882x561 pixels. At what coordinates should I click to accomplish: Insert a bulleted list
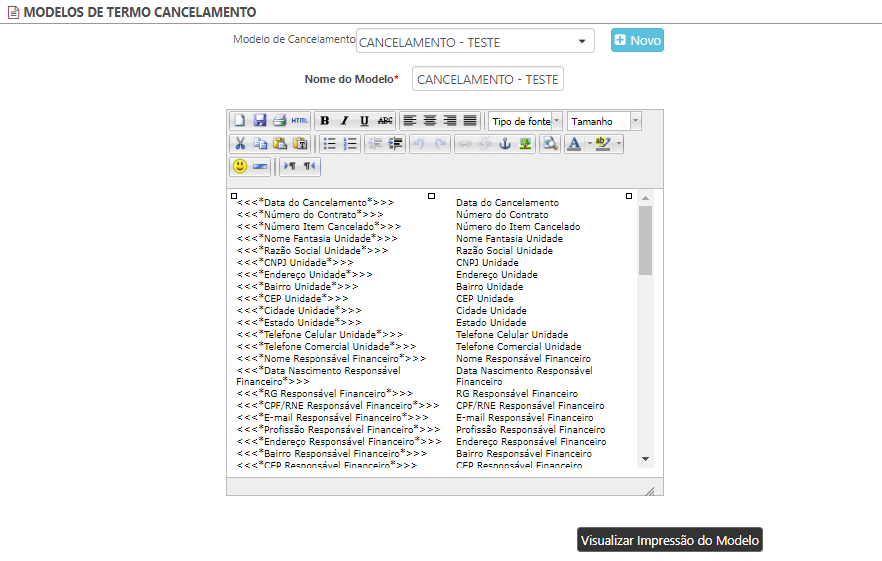(330, 143)
